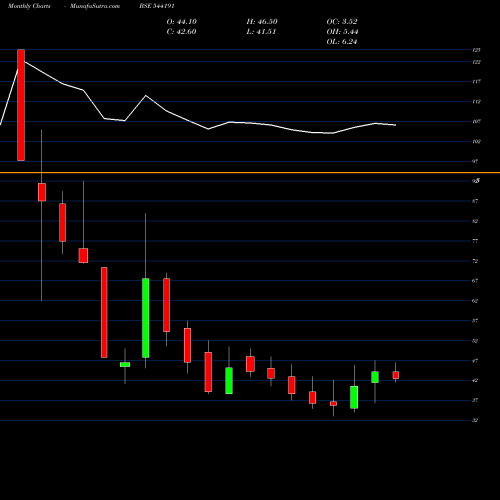Select the BSE 544191 symbol text
Viewport: 500px width, 500px height.
point(157,6)
